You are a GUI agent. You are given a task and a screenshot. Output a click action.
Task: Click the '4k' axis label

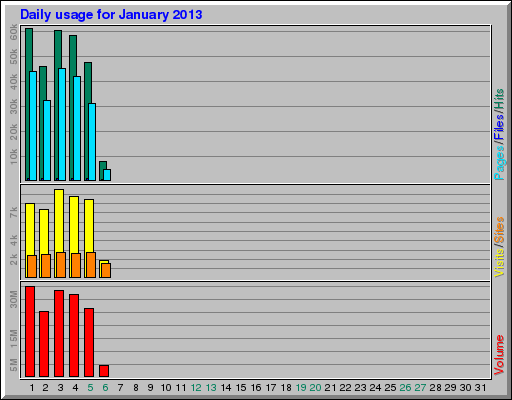[13, 240]
